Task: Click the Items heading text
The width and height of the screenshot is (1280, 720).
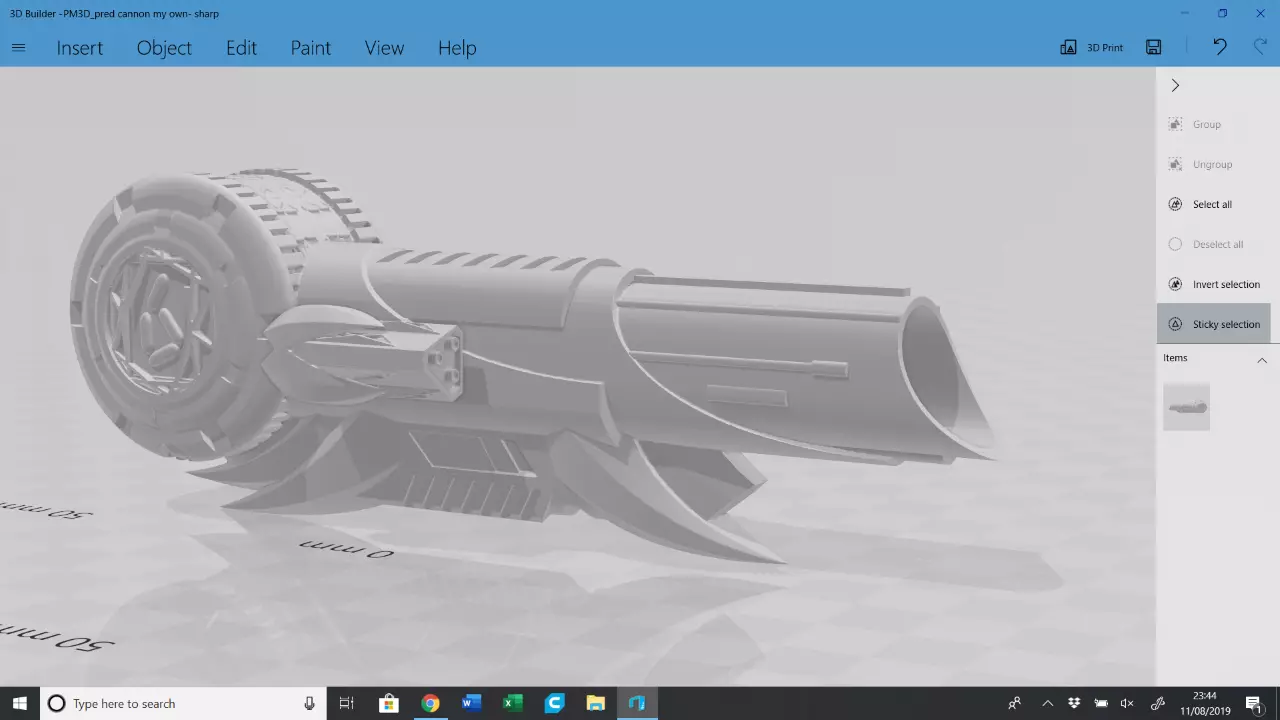Action: point(1175,358)
